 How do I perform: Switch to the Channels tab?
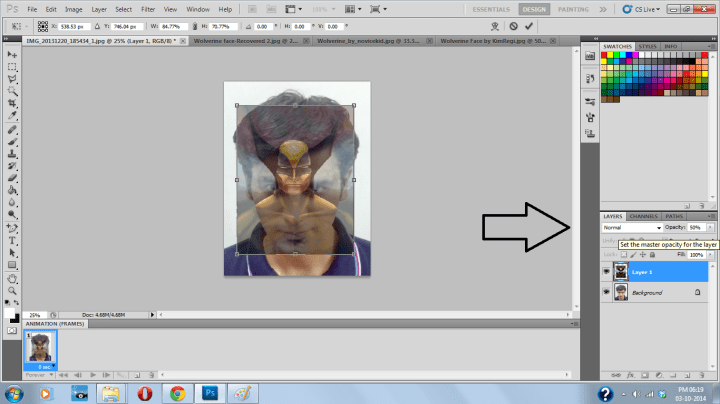pyautogui.click(x=643, y=216)
